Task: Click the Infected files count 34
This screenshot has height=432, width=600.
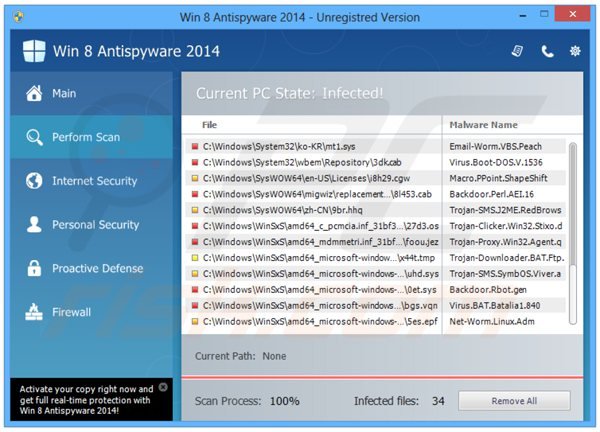Action: [438, 401]
